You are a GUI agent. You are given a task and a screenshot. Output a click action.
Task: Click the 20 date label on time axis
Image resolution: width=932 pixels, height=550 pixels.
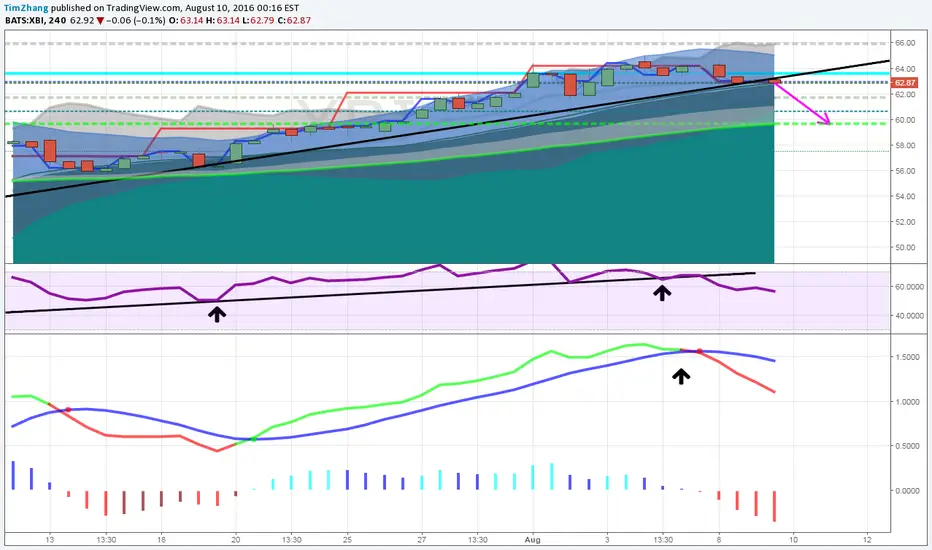[236, 540]
